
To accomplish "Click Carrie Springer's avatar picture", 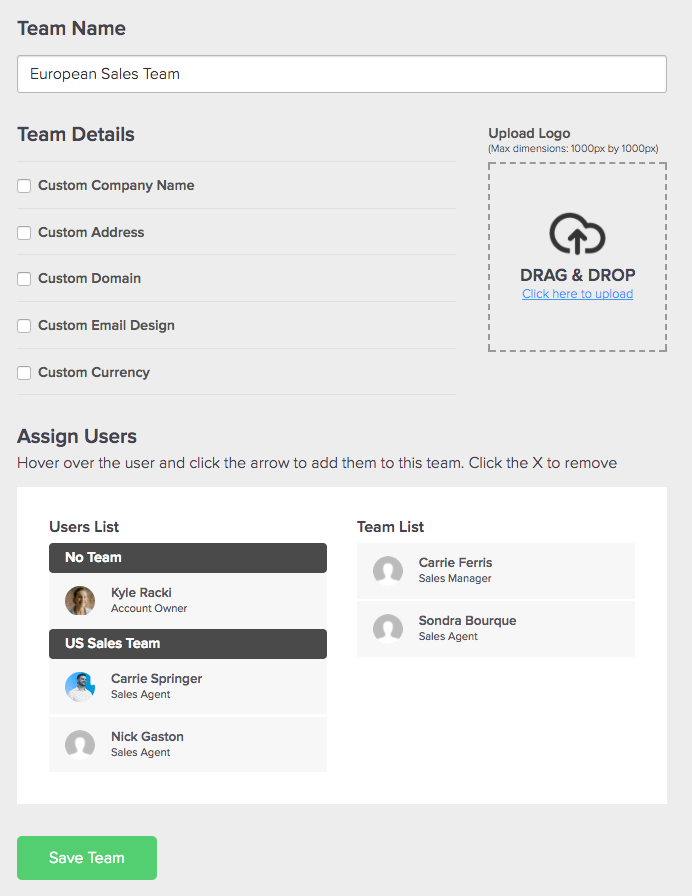I will 80,687.
